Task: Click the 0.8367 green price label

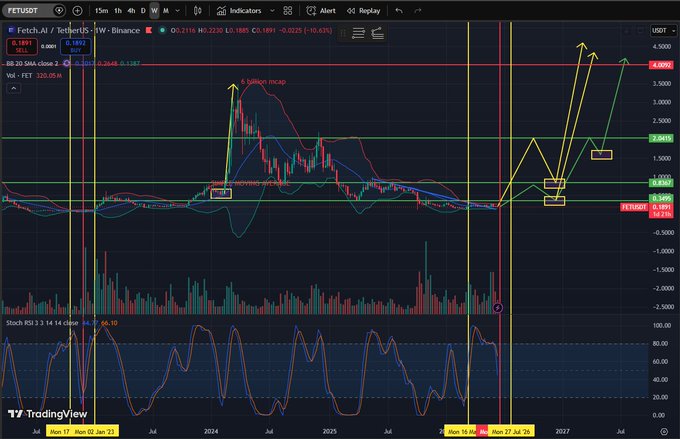Action: [x=661, y=183]
